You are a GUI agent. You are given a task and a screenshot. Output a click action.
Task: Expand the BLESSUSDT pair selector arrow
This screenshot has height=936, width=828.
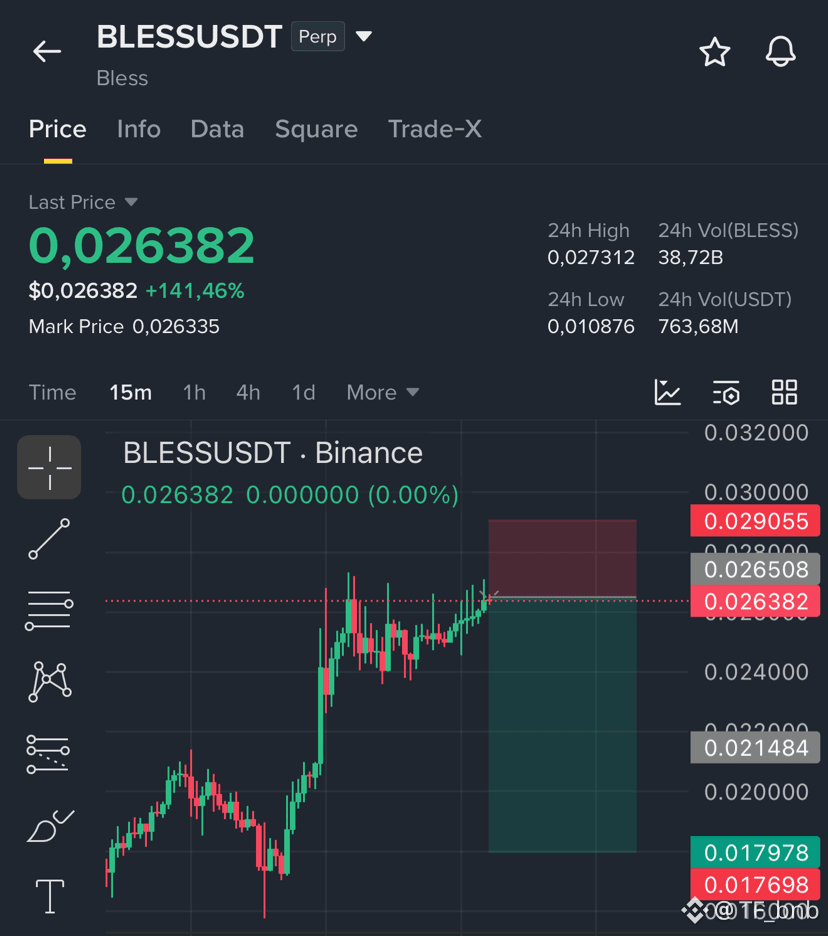point(364,36)
